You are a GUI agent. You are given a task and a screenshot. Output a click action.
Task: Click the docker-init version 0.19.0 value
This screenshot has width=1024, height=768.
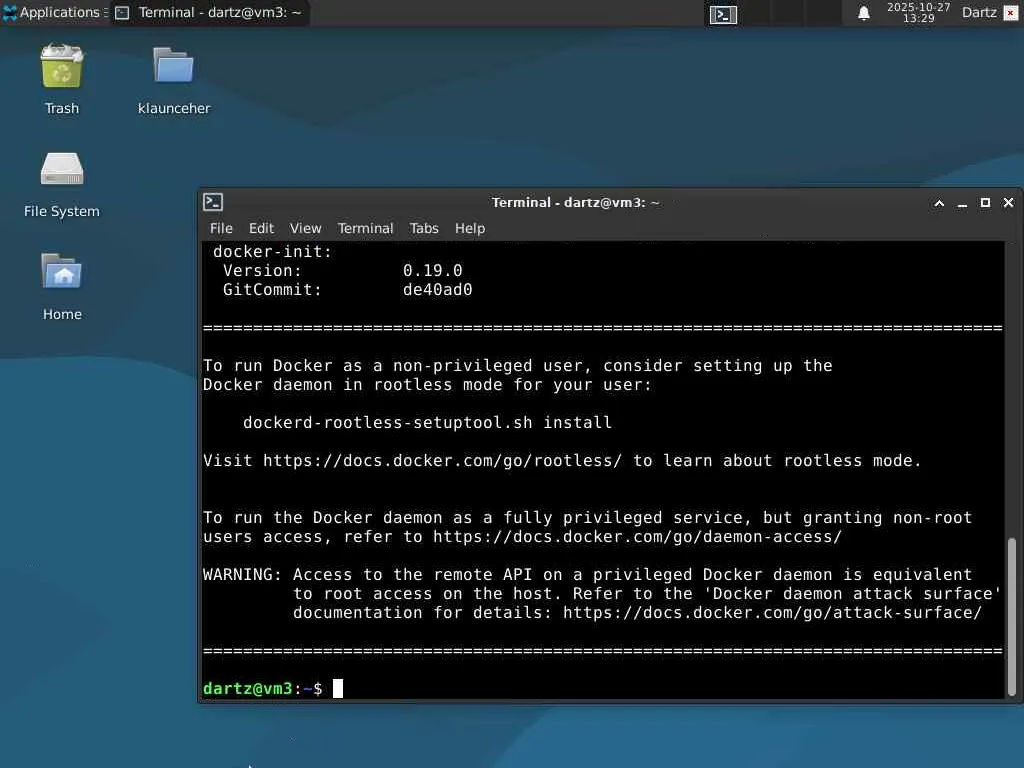[x=432, y=270]
